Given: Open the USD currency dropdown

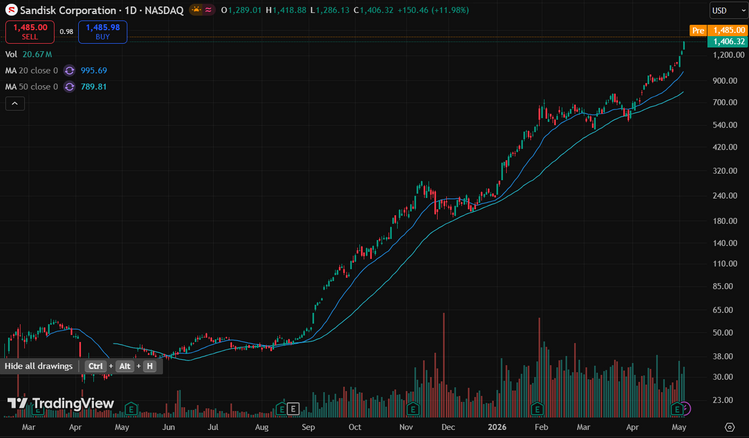Looking at the screenshot, I should point(728,11).
